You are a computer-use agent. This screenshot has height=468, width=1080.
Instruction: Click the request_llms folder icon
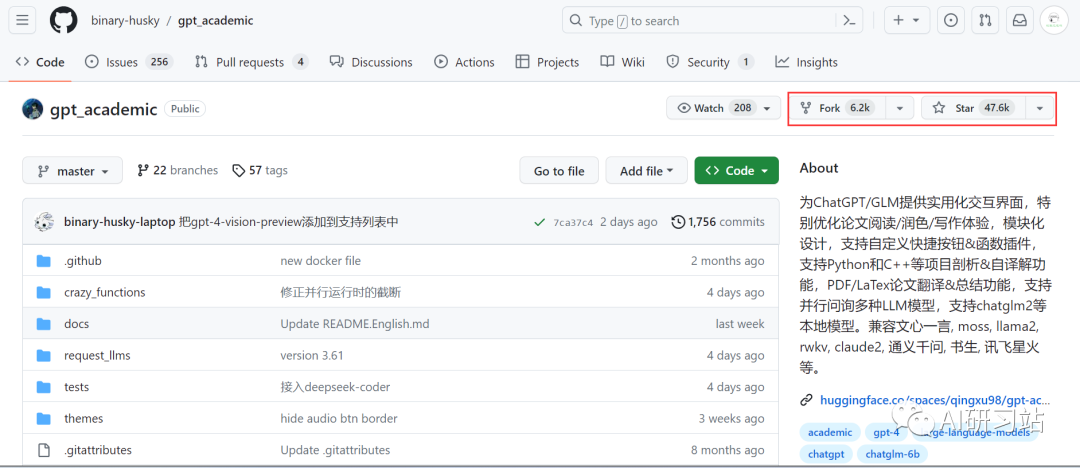click(x=44, y=356)
